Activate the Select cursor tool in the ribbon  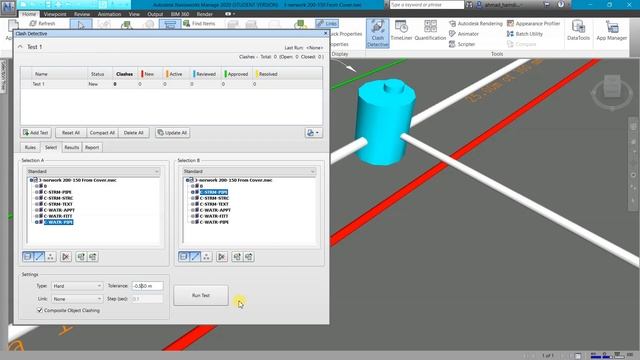point(81,24)
